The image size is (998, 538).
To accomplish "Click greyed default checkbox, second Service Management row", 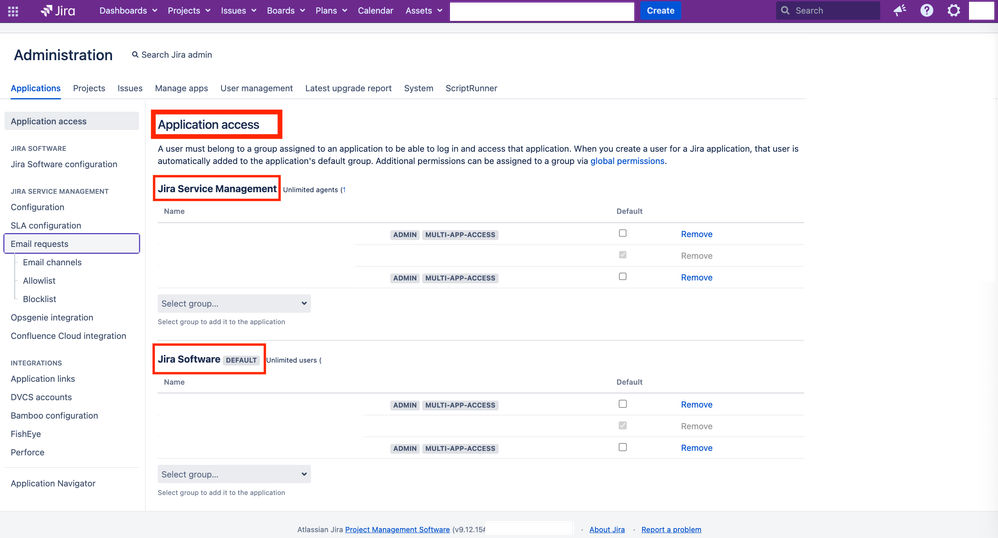I will (622, 255).
